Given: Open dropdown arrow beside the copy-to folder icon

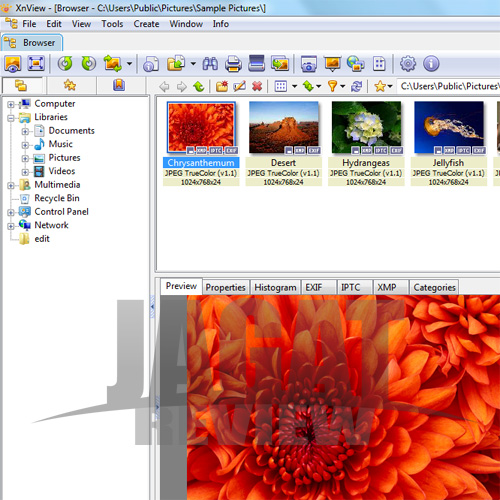Looking at the screenshot, I should coord(193,63).
